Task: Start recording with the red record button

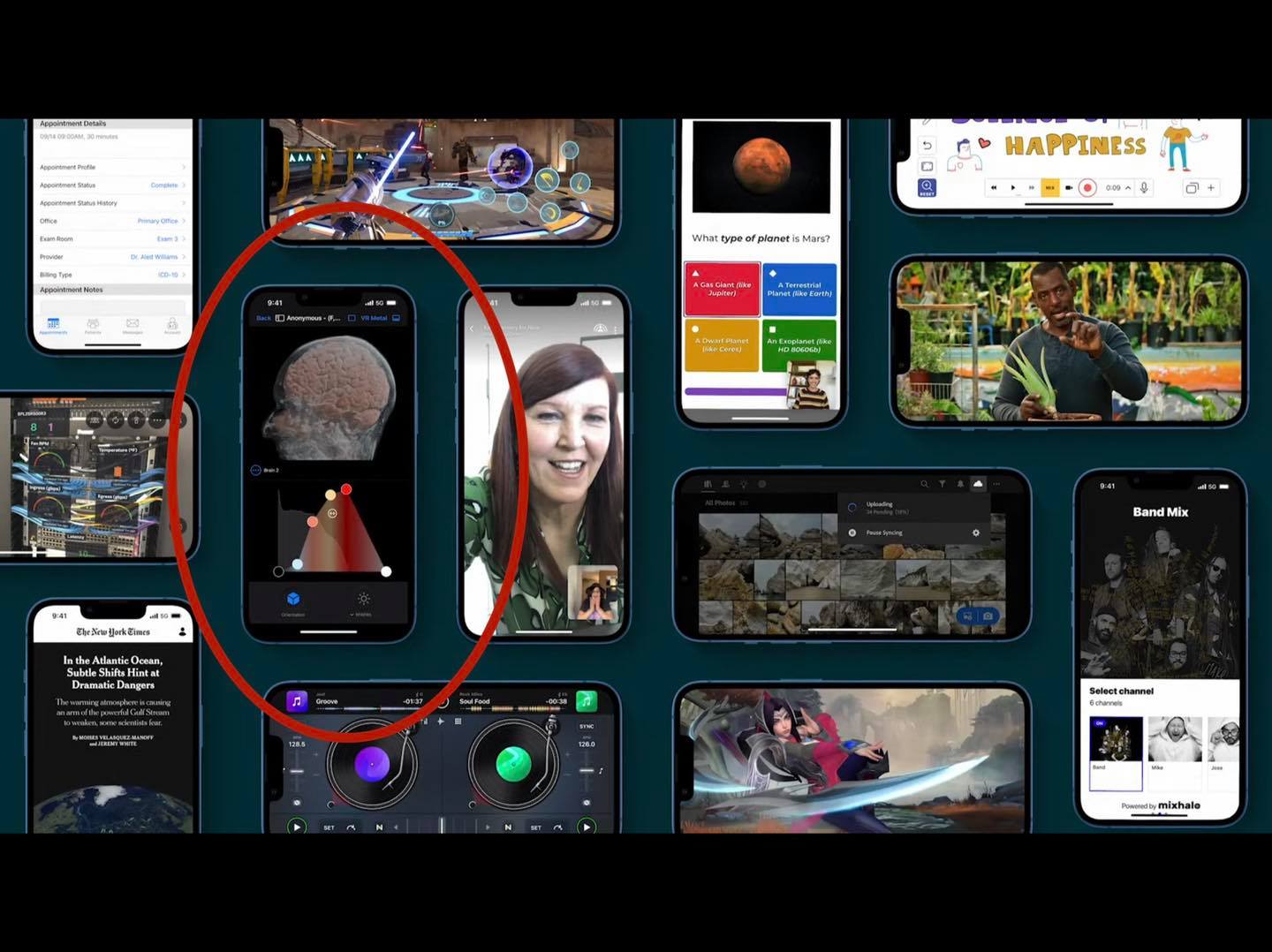Action: [1087, 188]
